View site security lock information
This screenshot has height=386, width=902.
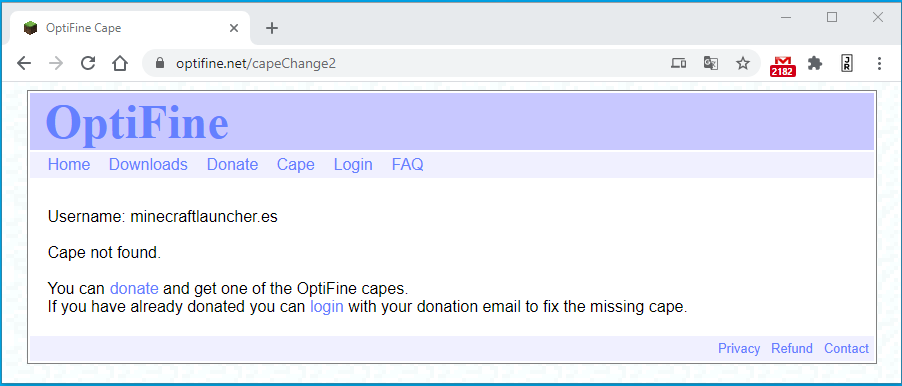(x=160, y=63)
